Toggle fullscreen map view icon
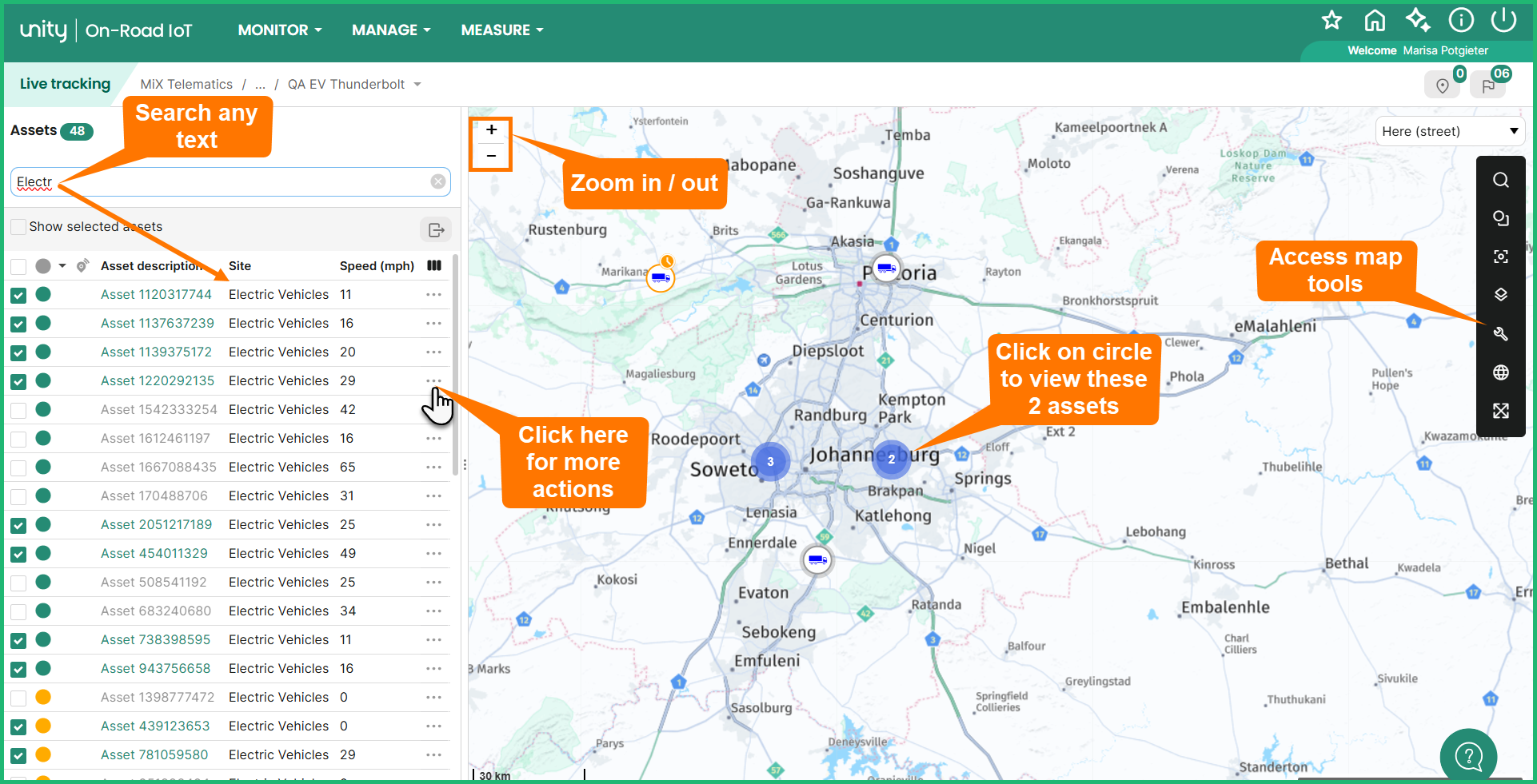1537x784 pixels. [x=1501, y=411]
